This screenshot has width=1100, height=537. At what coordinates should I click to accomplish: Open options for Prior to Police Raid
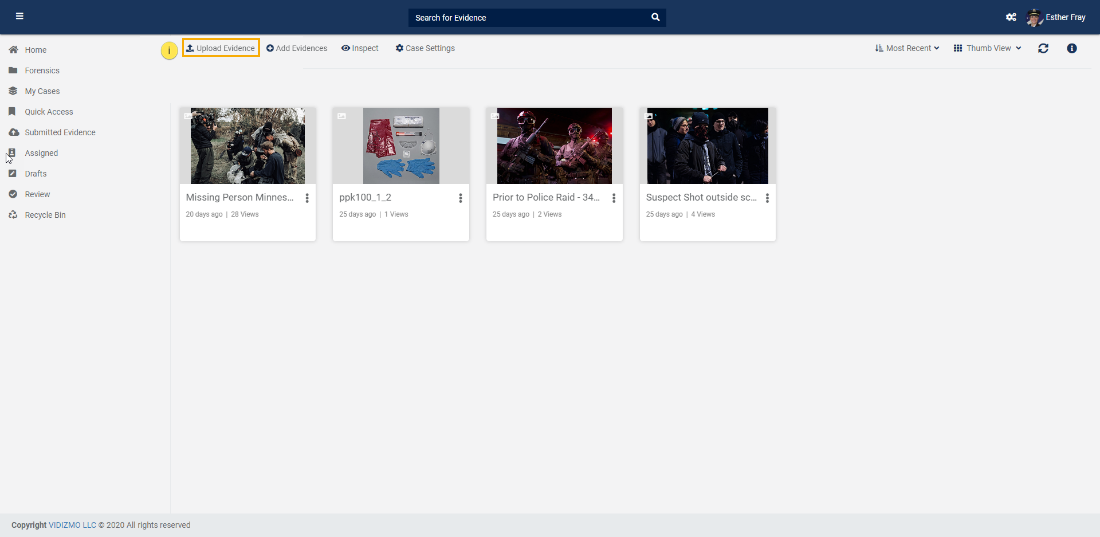click(614, 198)
